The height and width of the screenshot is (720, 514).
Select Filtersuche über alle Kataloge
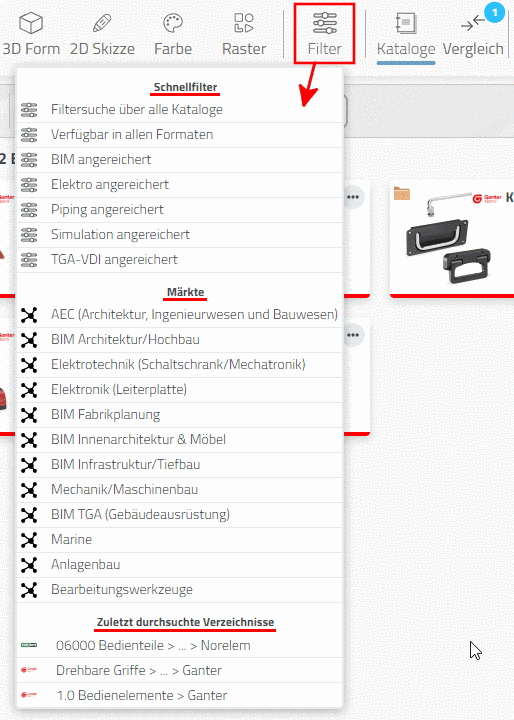180,110
